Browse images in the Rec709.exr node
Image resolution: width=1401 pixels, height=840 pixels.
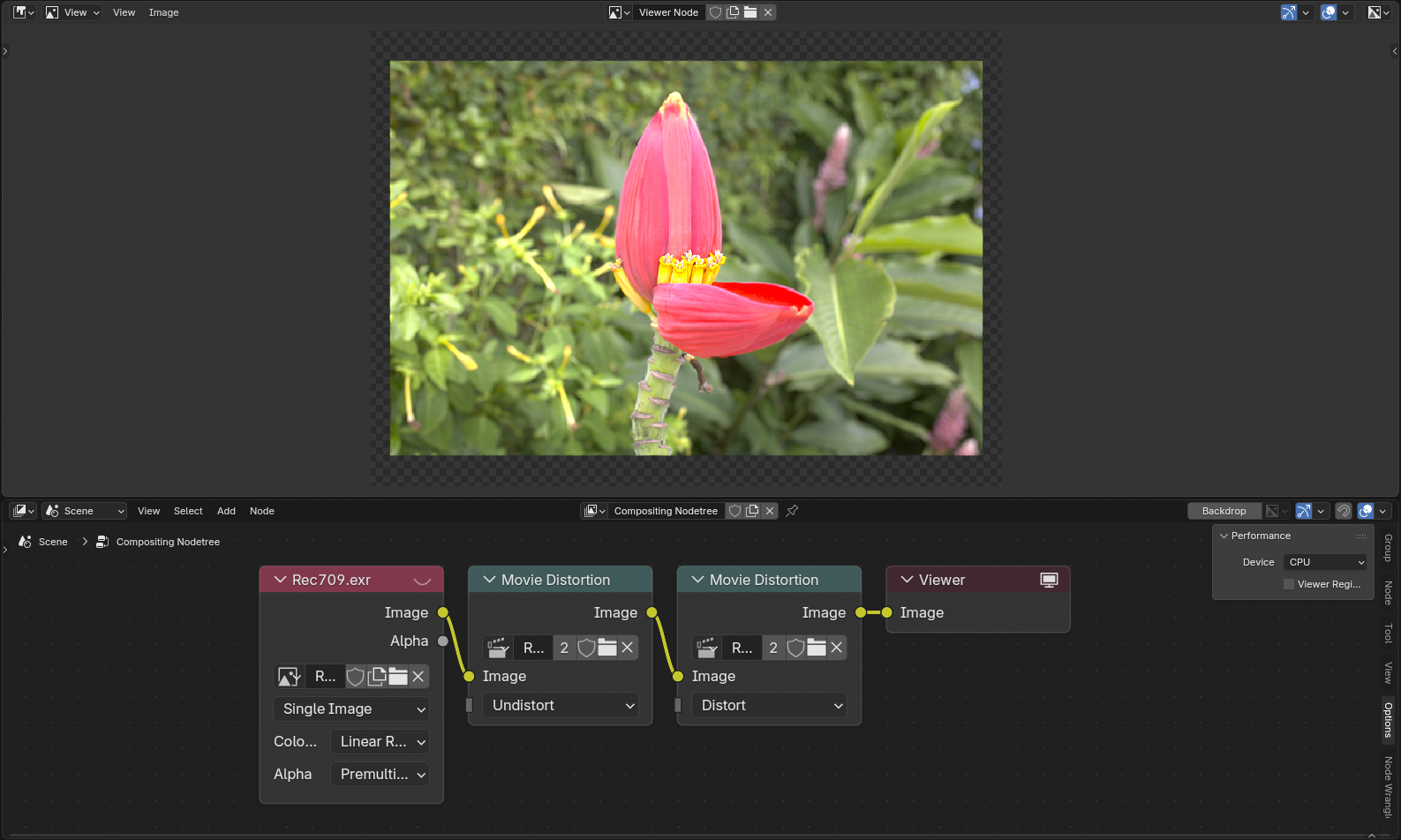pyautogui.click(x=290, y=677)
